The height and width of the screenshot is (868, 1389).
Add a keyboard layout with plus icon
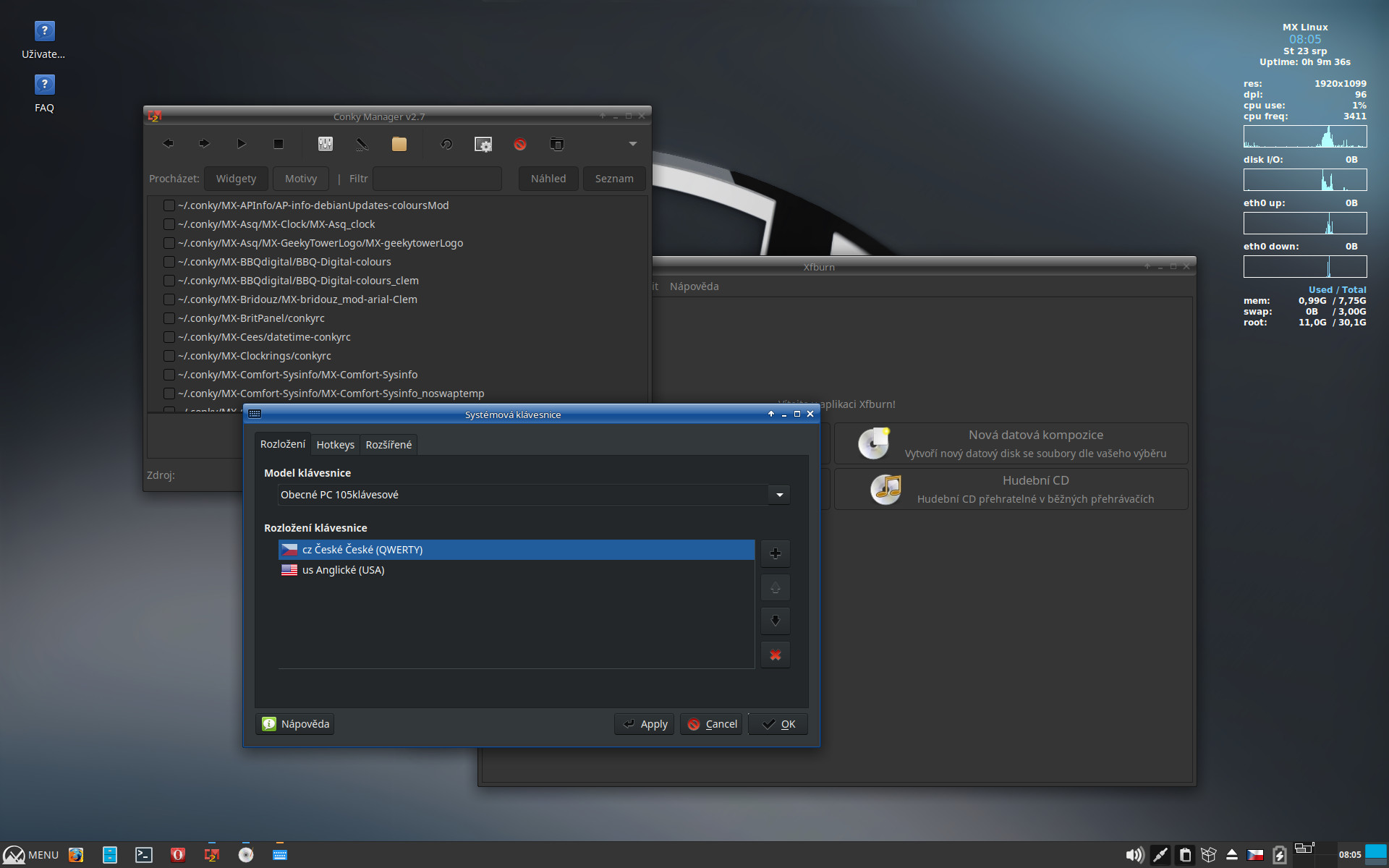pyautogui.click(x=776, y=553)
